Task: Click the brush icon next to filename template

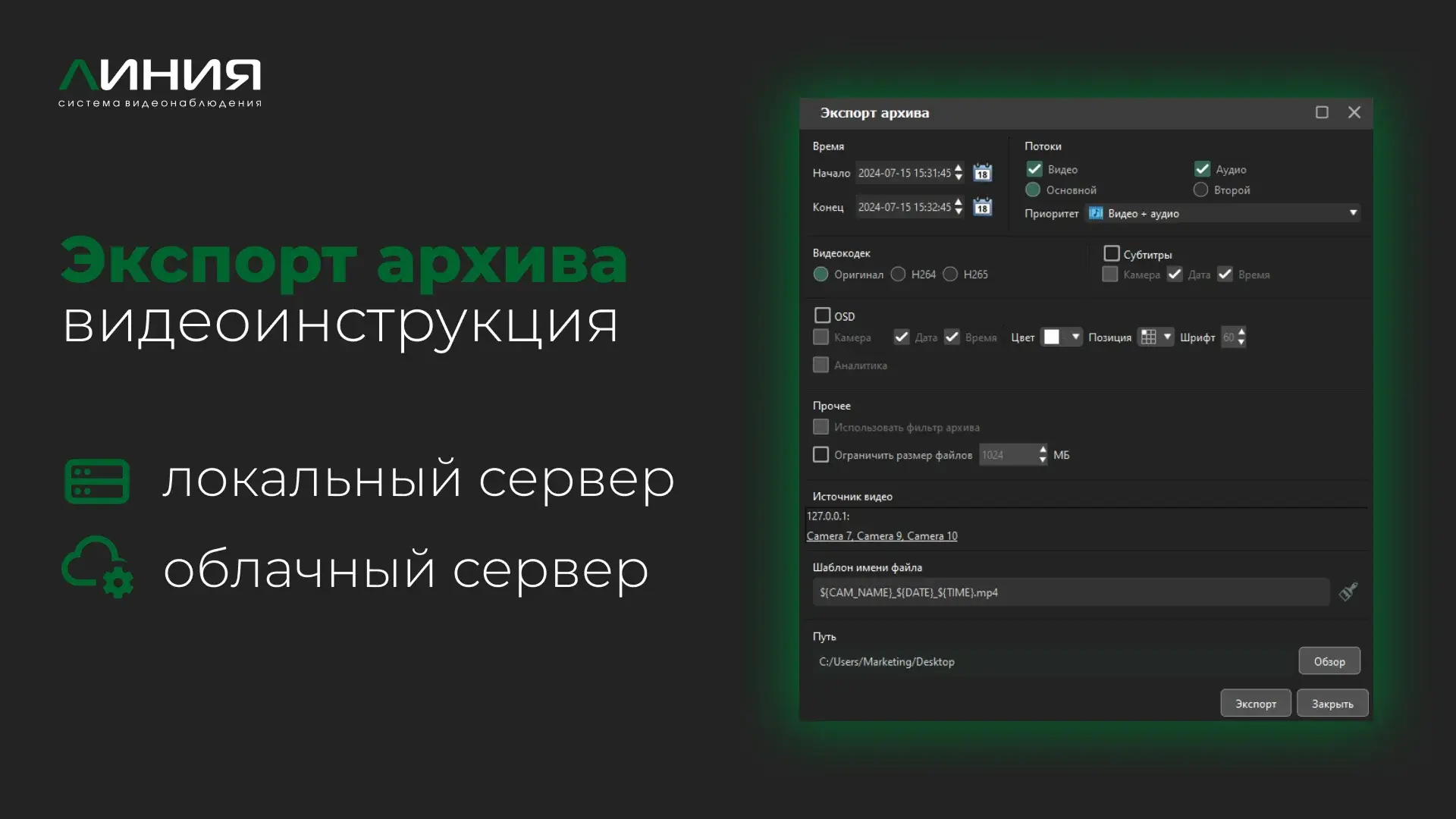Action: point(1348,592)
